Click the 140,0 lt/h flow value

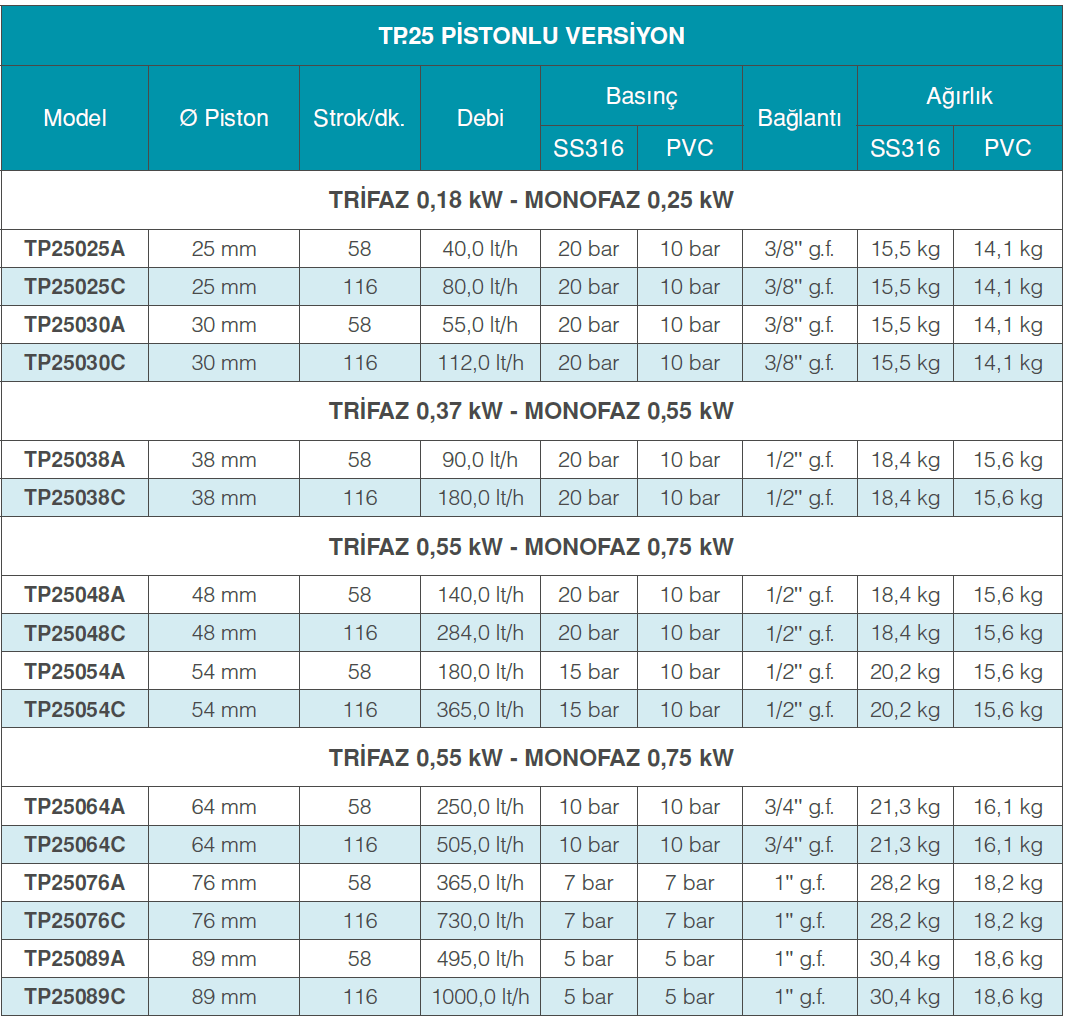point(480,595)
